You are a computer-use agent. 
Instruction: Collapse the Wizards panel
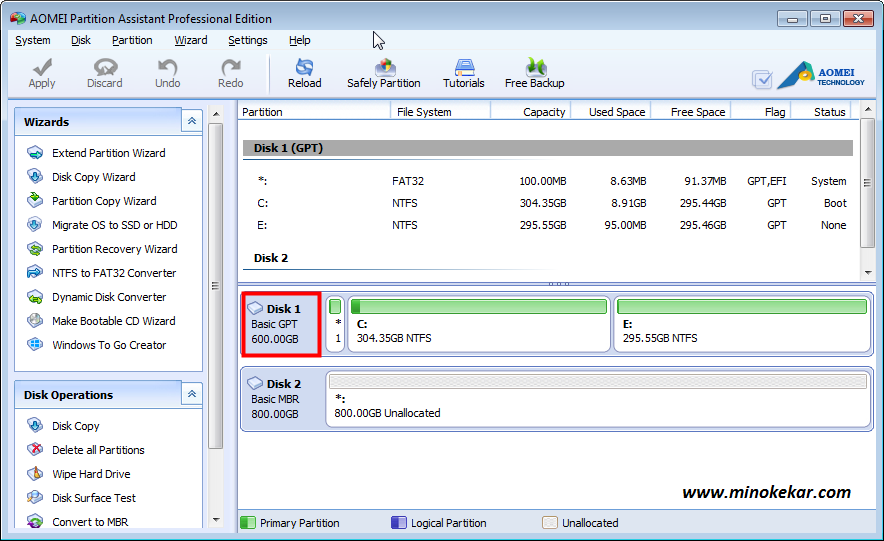pyautogui.click(x=192, y=121)
